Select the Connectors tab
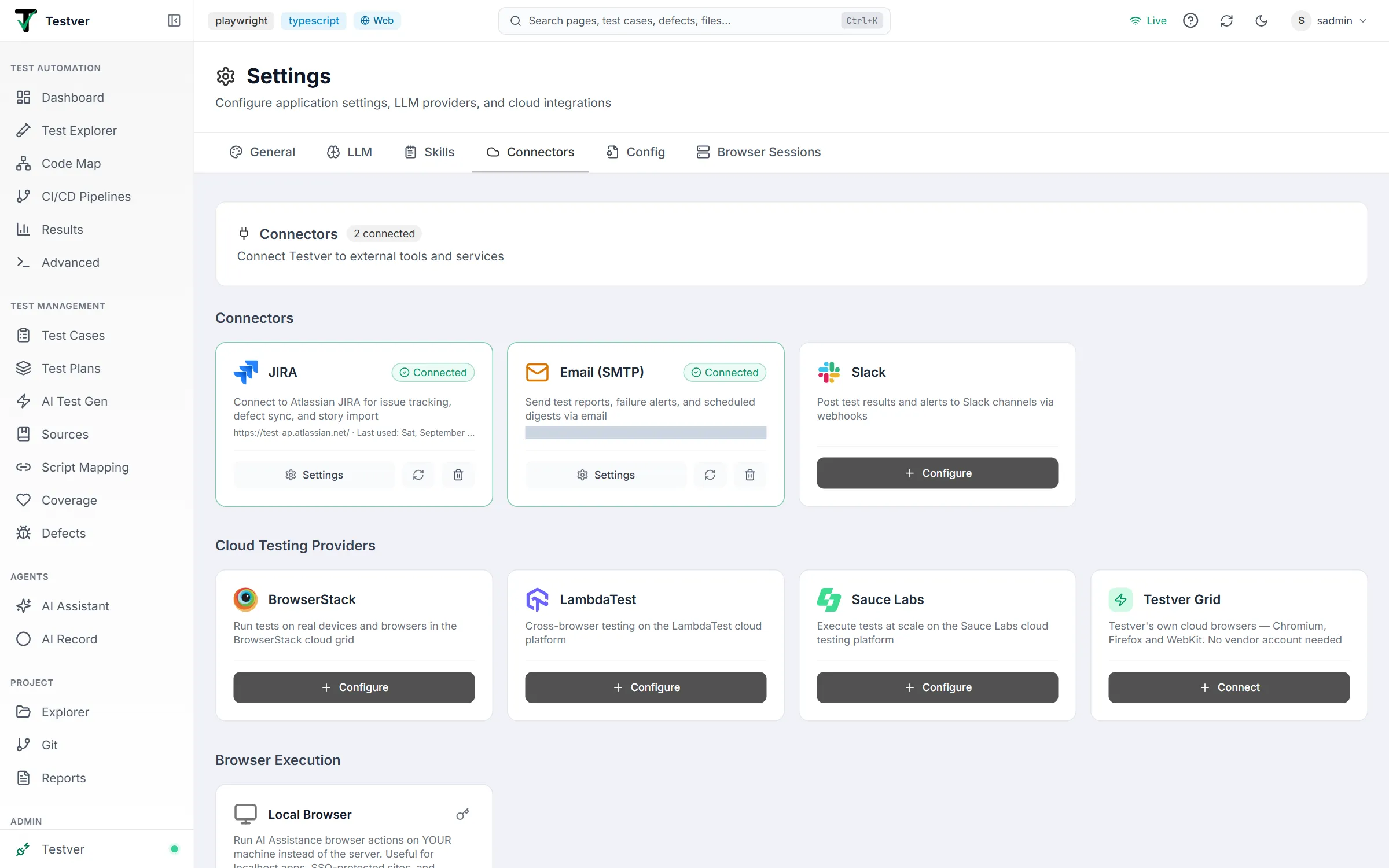The width and height of the screenshot is (1389, 868). 530,152
